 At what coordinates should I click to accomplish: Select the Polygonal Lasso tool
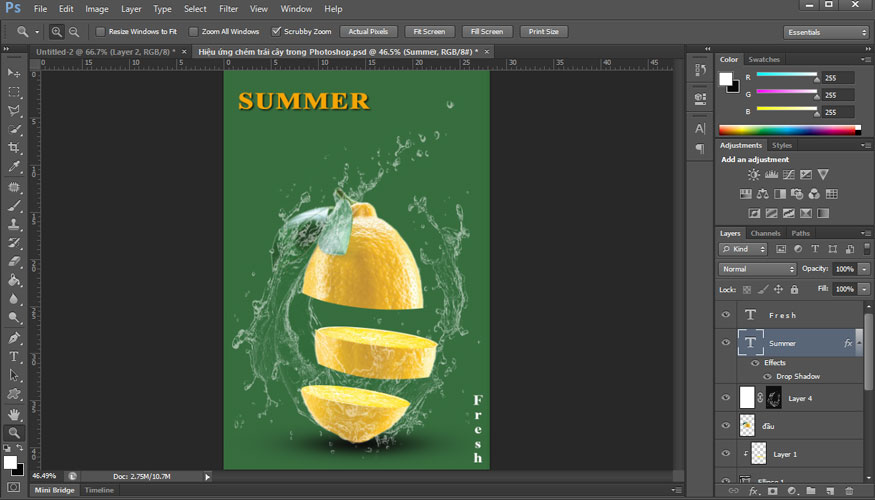[13, 110]
